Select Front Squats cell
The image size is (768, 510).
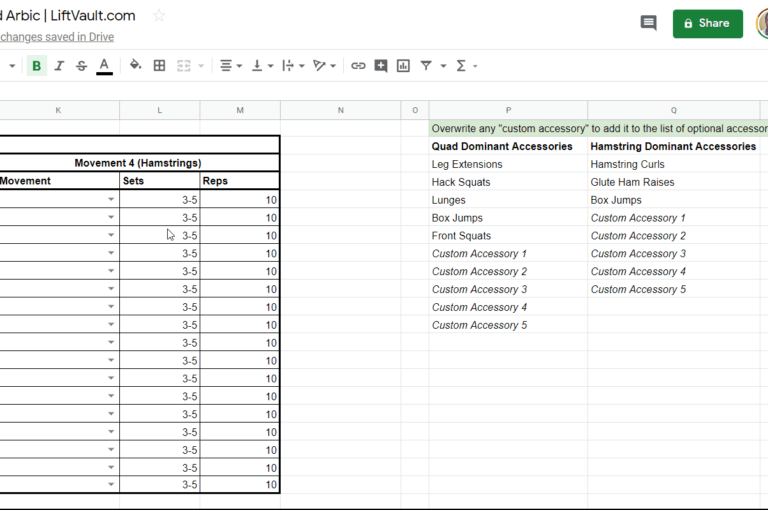(508, 236)
